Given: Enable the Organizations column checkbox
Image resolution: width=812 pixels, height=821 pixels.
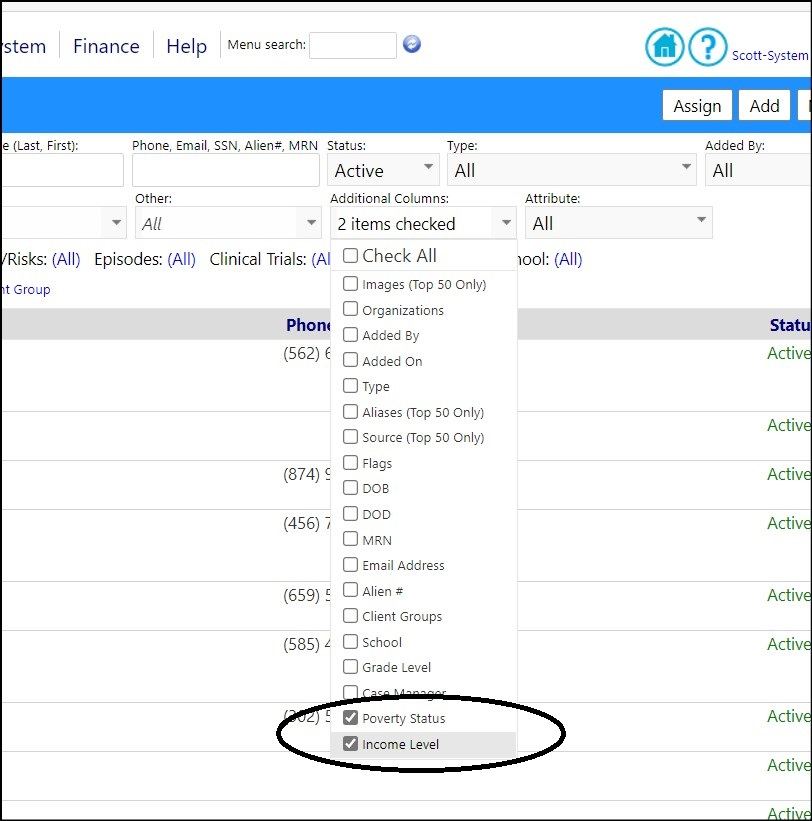Looking at the screenshot, I should pos(350,309).
